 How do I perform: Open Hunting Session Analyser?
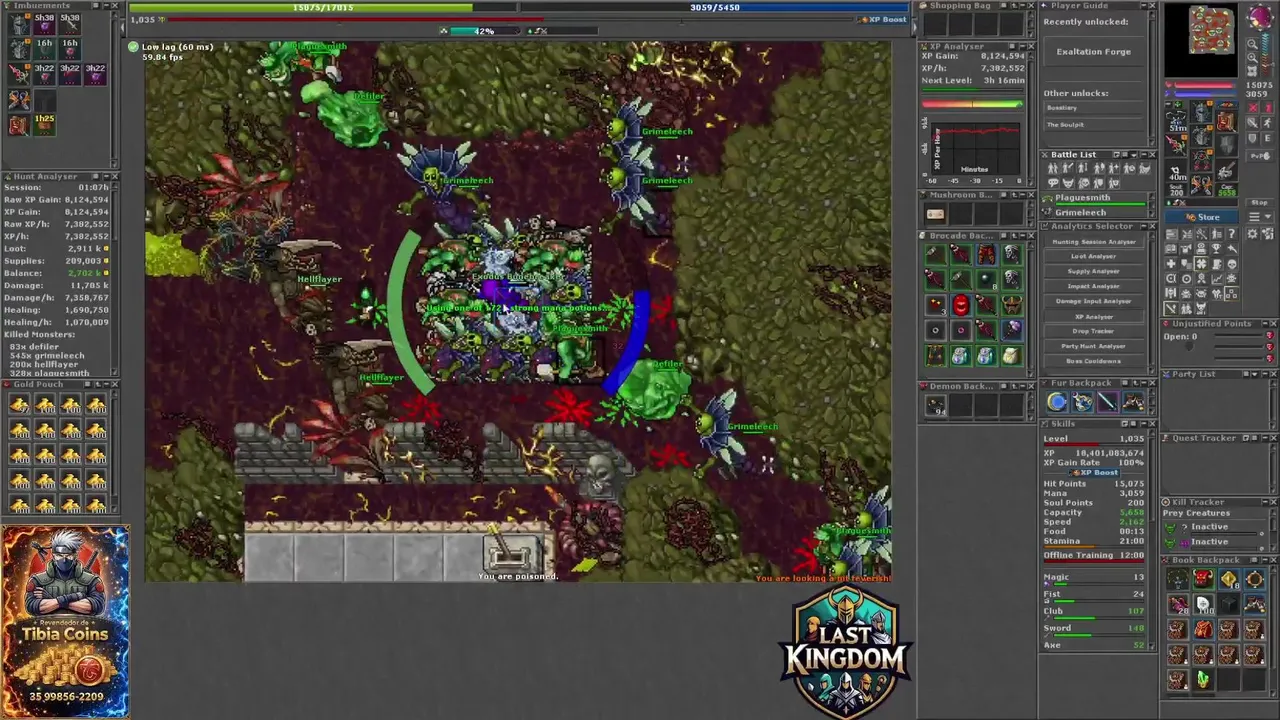1094,242
